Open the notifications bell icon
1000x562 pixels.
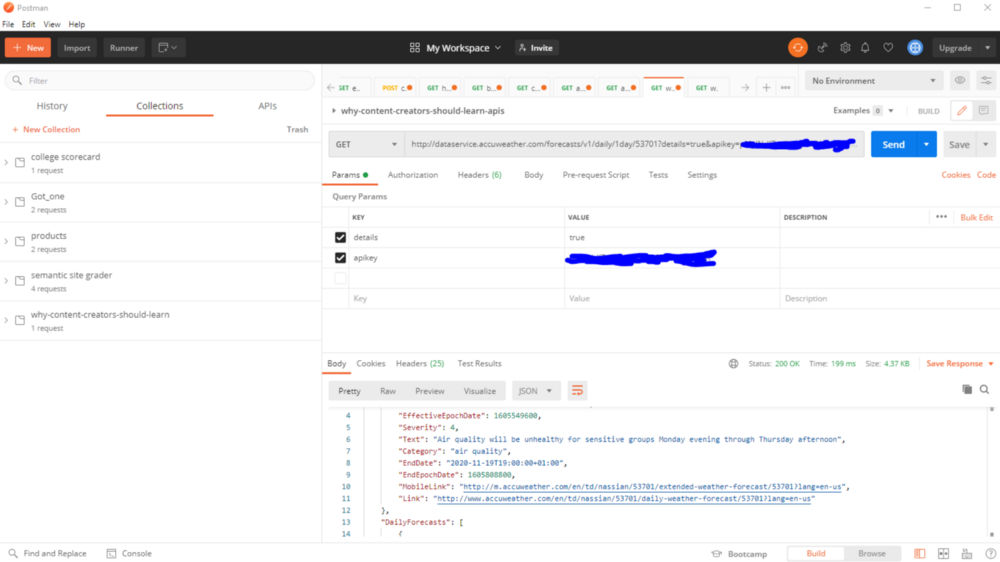click(x=865, y=48)
